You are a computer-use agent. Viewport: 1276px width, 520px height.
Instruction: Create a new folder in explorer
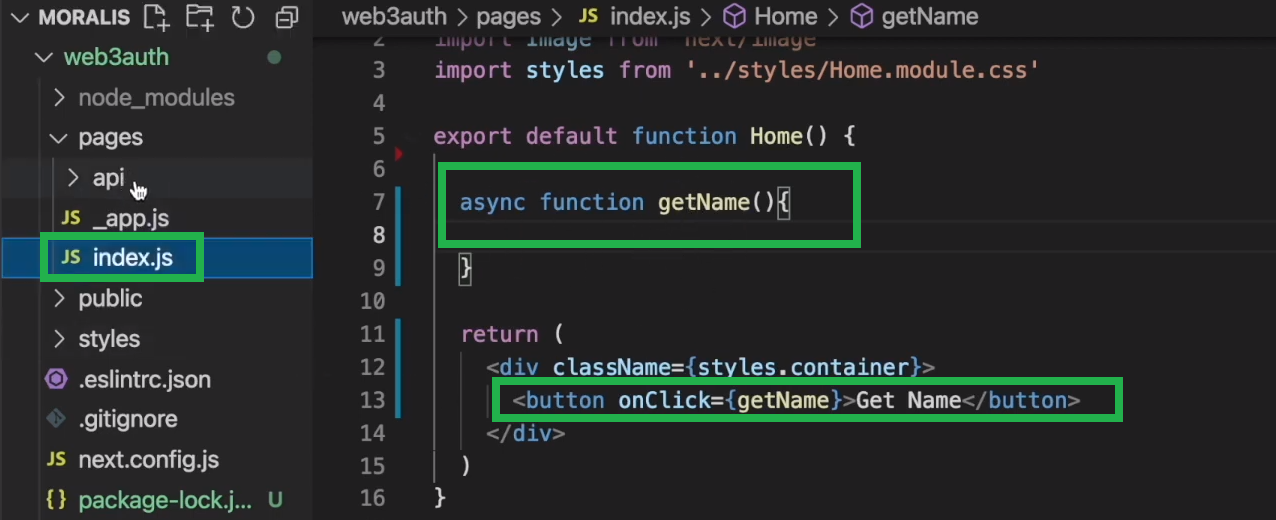pos(200,17)
